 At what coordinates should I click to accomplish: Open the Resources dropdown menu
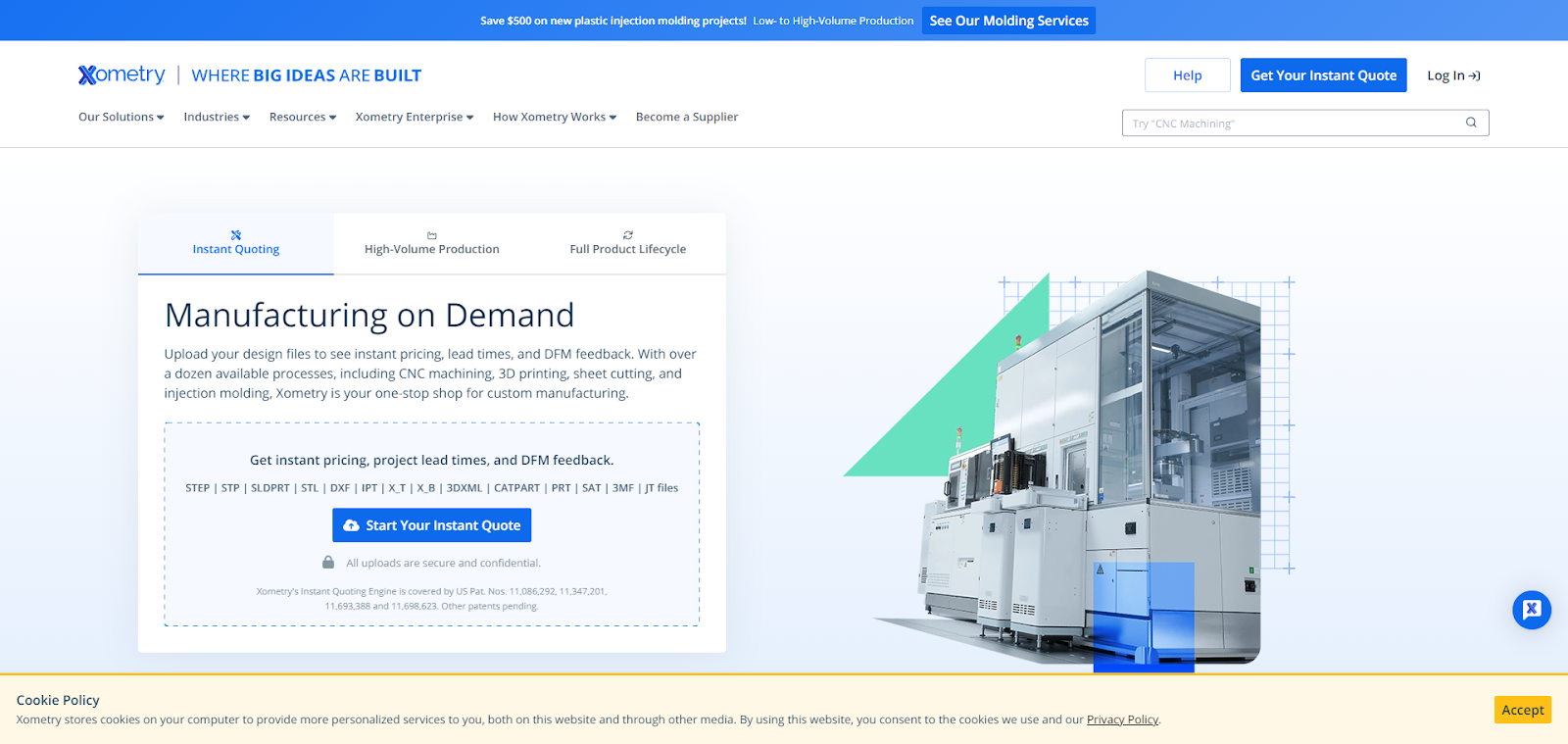303,117
